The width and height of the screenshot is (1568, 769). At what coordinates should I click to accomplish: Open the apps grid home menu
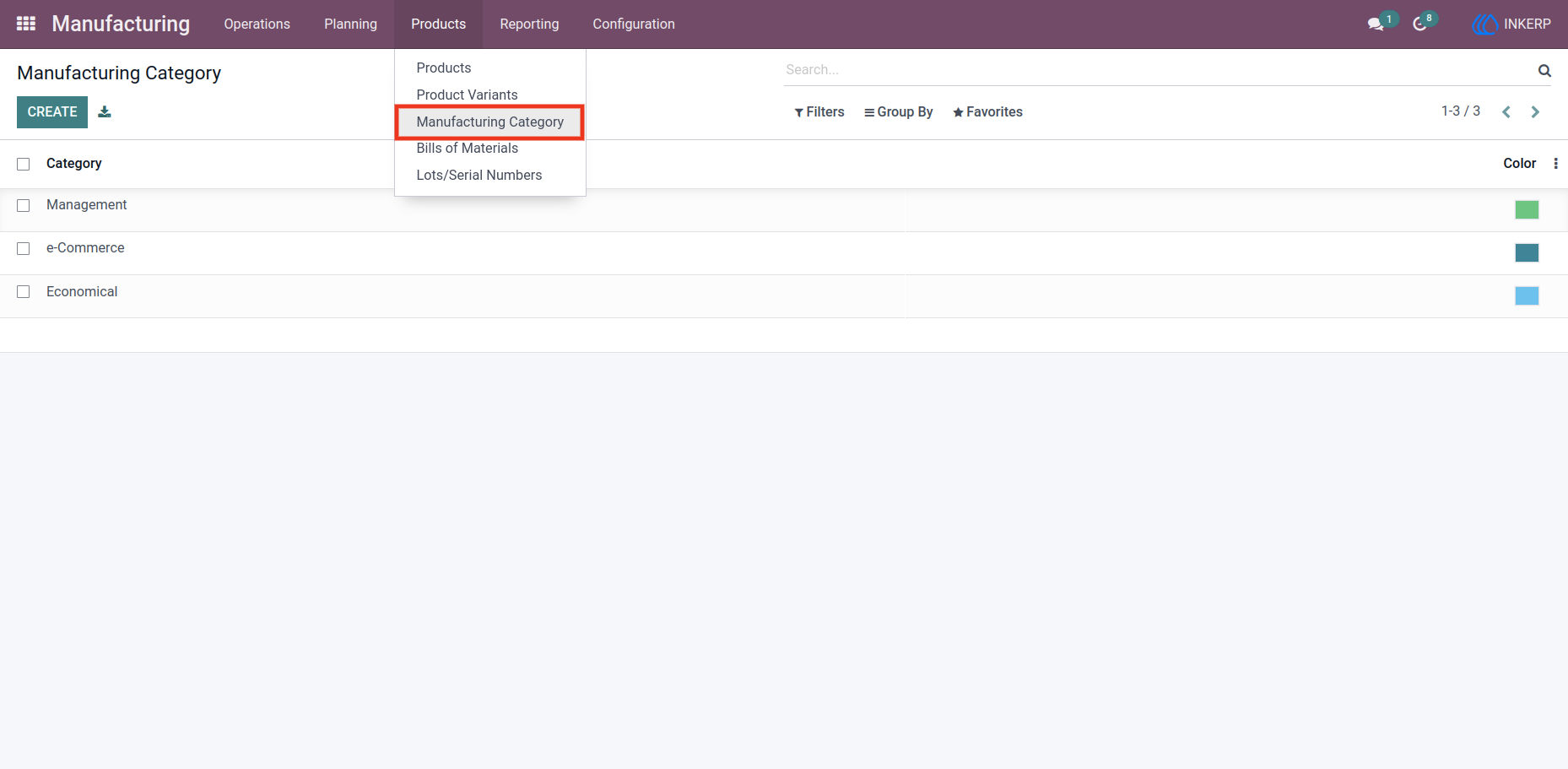(26, 24)
